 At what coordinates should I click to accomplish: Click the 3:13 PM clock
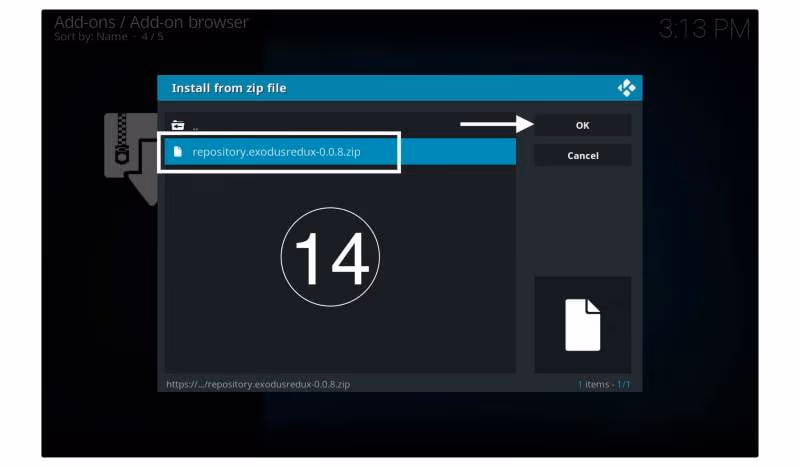(x=704, y=30)
